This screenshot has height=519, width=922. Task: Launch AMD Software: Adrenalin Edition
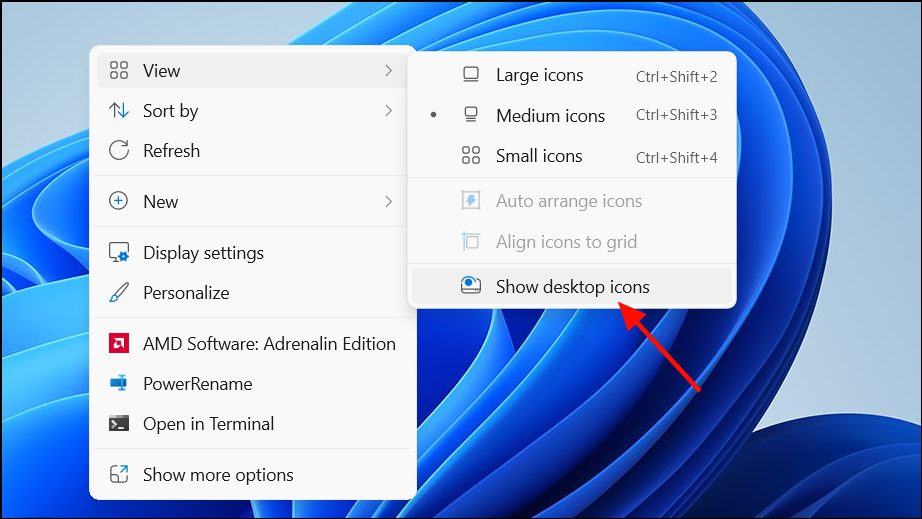[252, 344]
